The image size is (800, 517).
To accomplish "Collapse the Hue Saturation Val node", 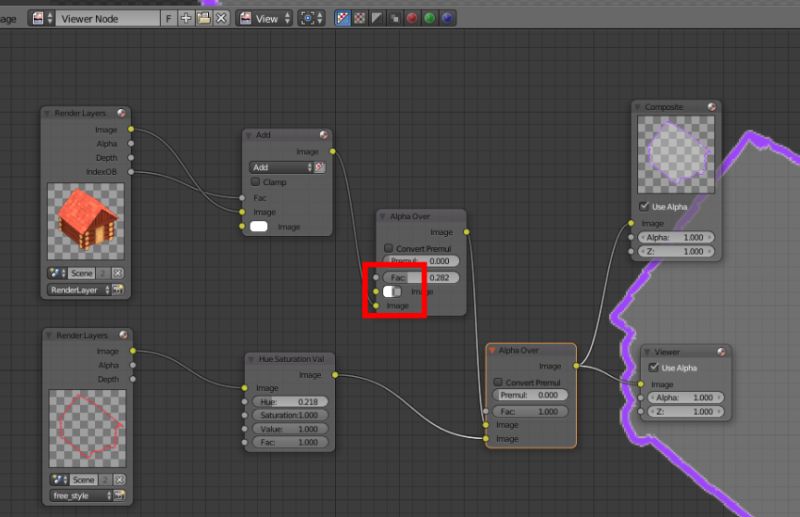I will pos(252,359).
